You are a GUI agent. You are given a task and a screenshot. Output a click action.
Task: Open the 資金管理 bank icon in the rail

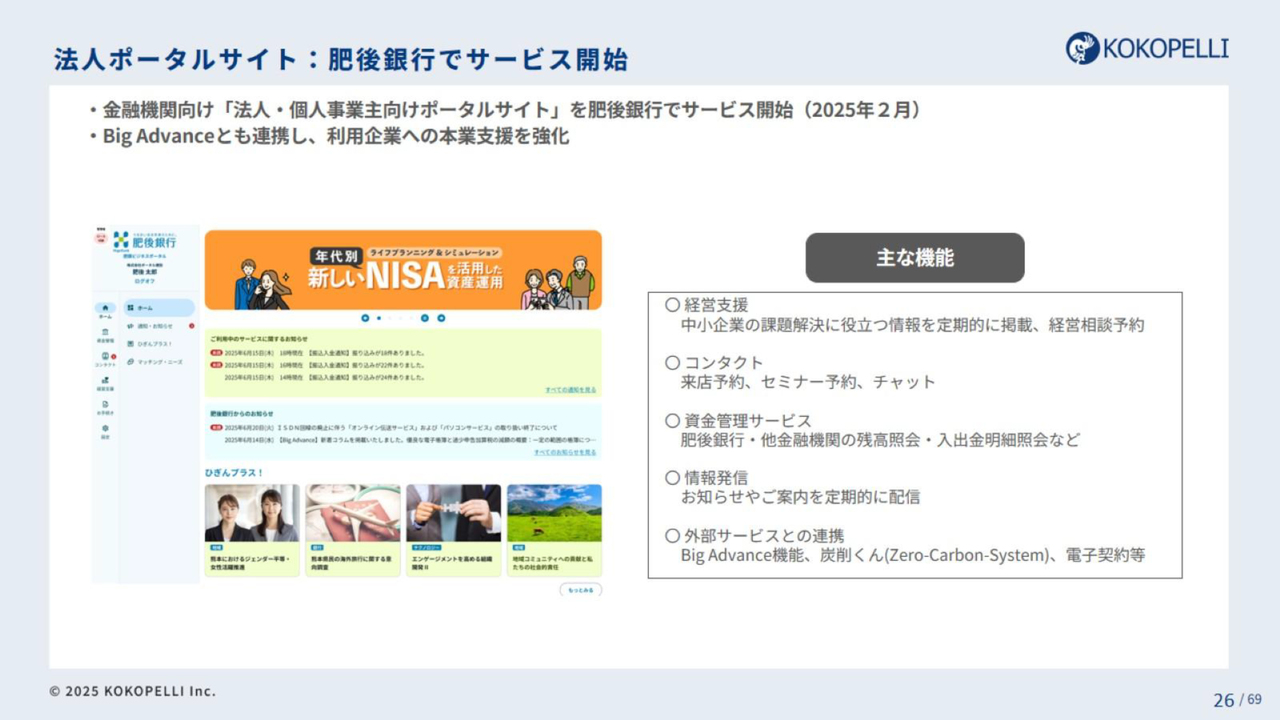[105, 334]
